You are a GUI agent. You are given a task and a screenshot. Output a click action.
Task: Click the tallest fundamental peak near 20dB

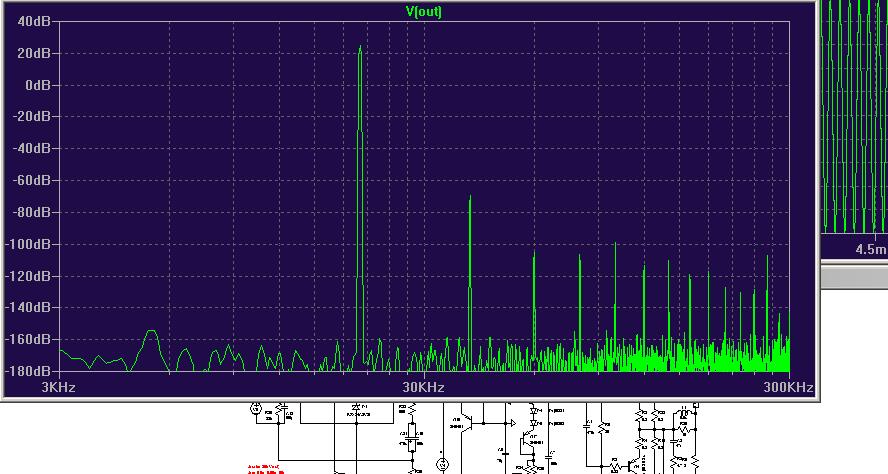[x=360, y=51]
